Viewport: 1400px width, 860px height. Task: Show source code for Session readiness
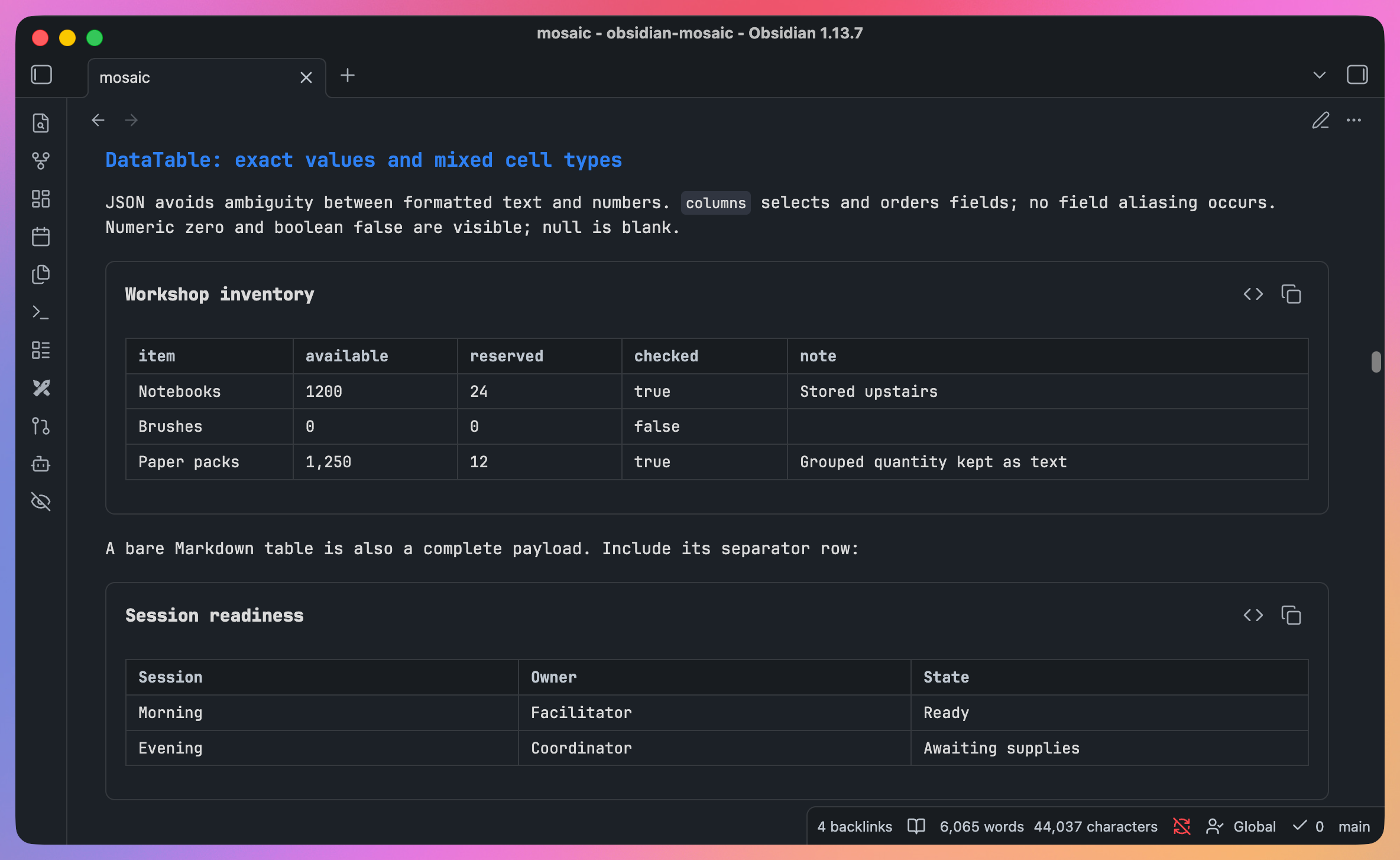tap(1253, 615)
